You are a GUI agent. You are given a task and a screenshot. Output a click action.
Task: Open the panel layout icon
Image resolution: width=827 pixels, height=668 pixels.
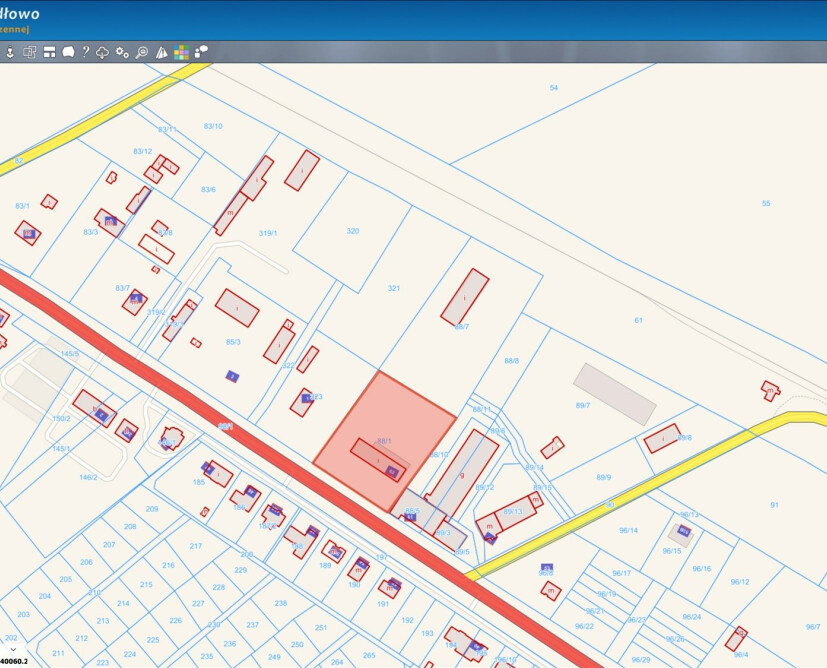[x=49, y=52]
